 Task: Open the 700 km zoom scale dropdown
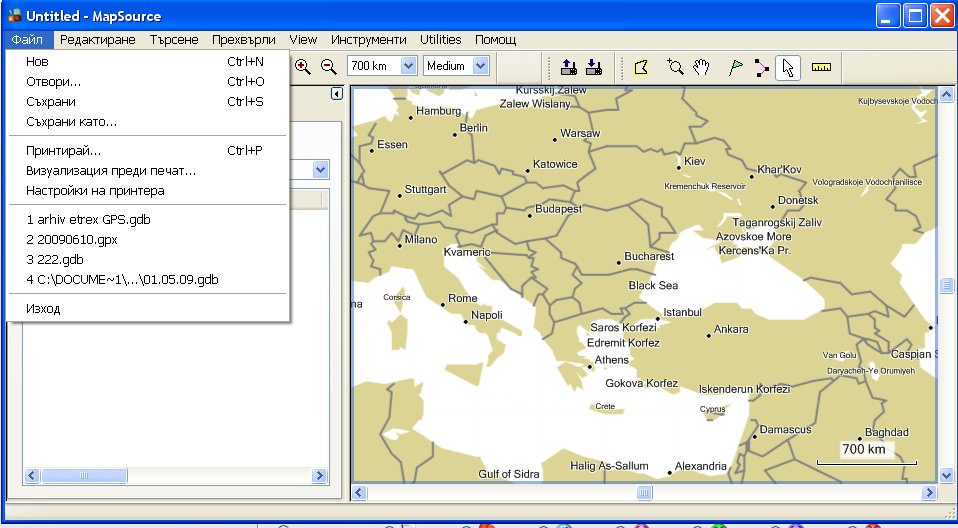(x=408, y=66)
